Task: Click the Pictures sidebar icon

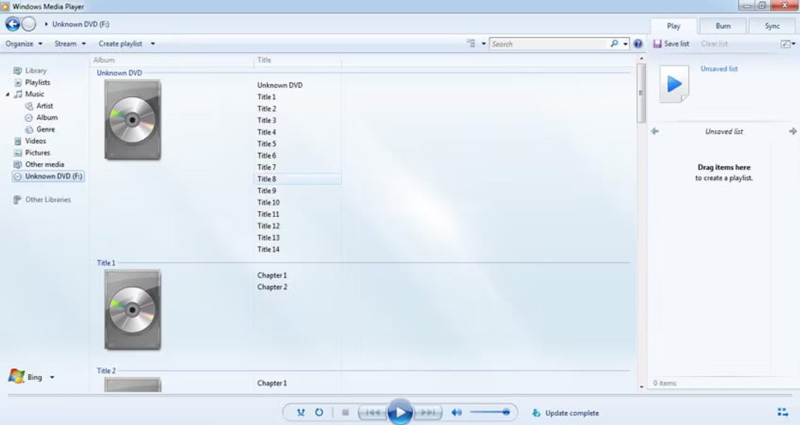Action: tap(18, 153)
